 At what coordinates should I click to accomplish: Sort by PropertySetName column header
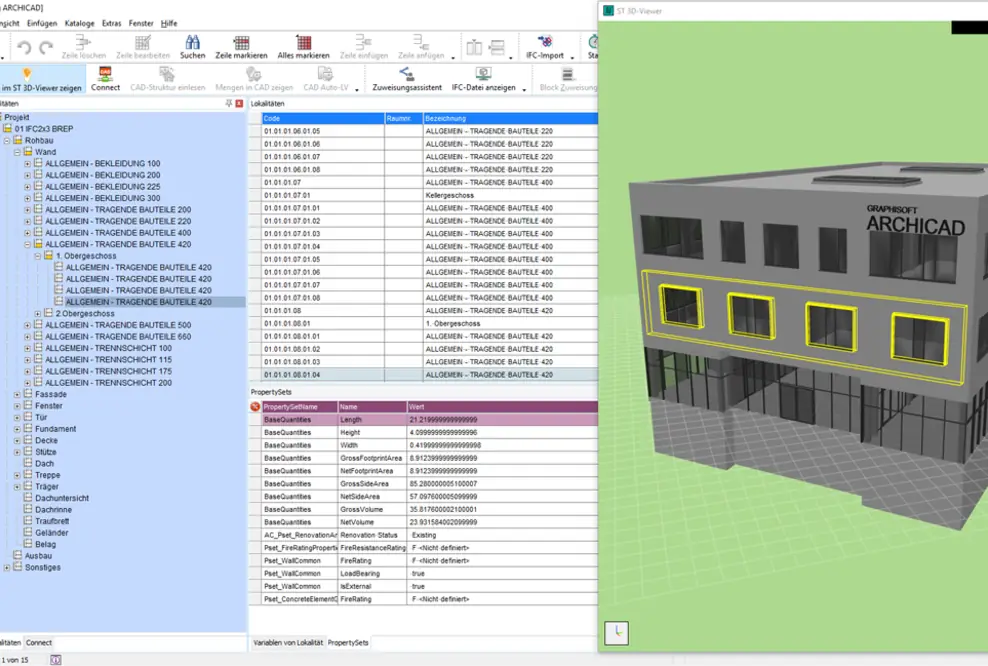[x=300, y=407]
